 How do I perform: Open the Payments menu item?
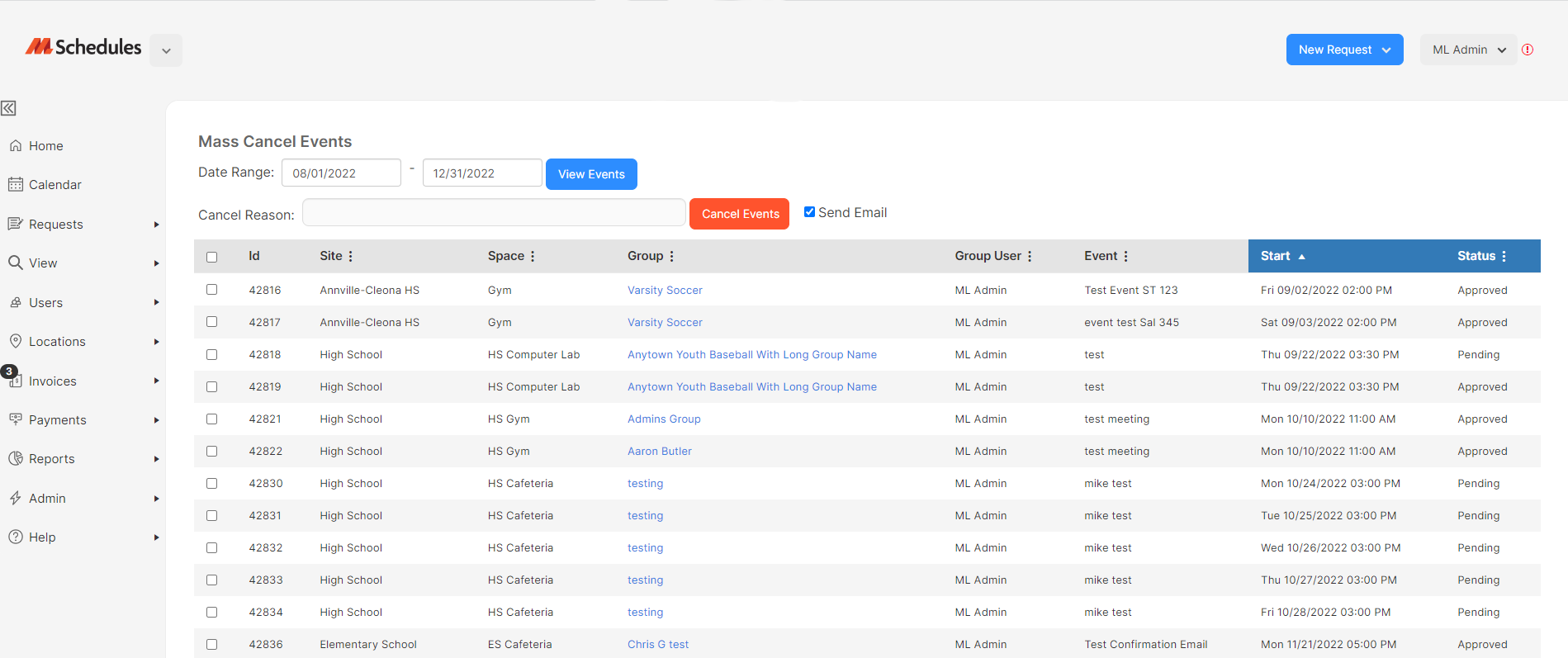point(58,420)
